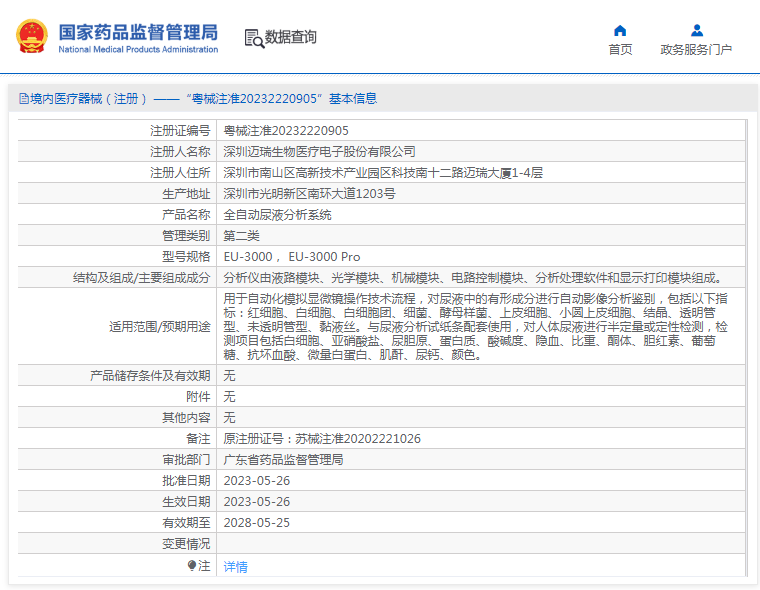Select the model value EU-3000, EU-3000 Pro

click(292, 257)
